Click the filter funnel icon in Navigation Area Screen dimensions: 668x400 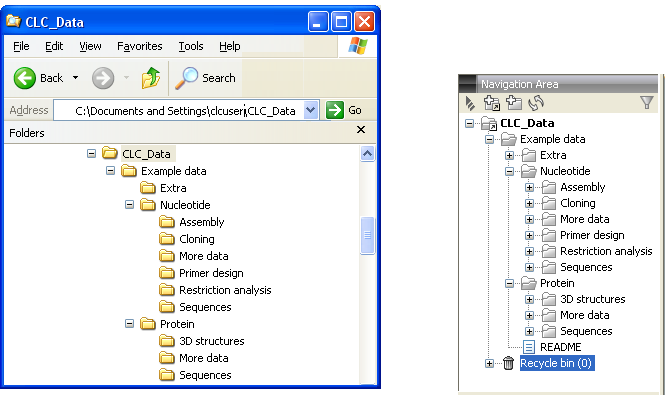coord(646,102)
